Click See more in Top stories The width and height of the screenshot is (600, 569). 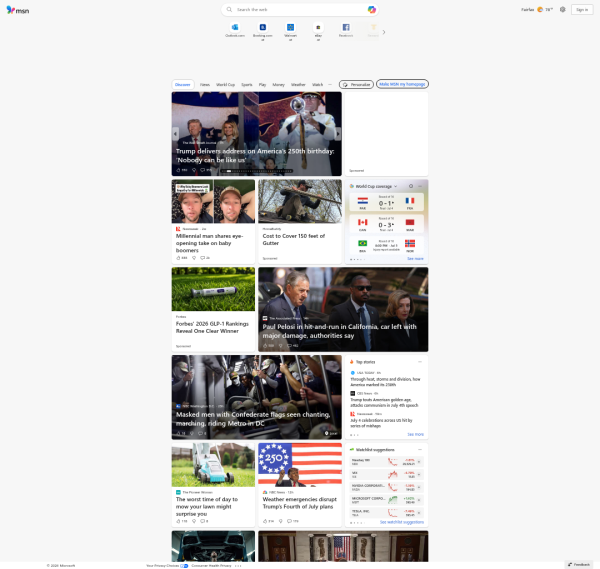click(x=415, y=435)
